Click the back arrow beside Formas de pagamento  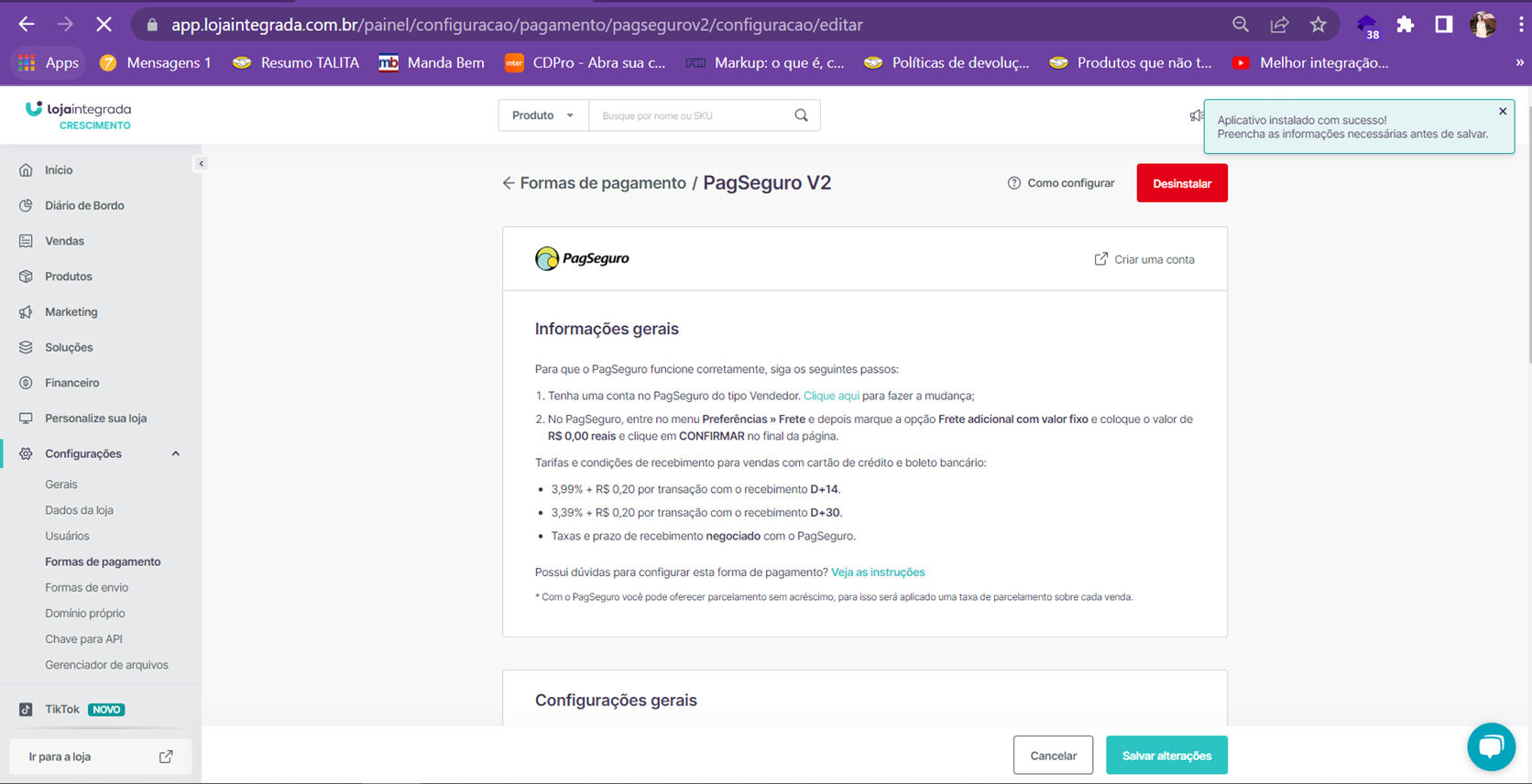509,183
